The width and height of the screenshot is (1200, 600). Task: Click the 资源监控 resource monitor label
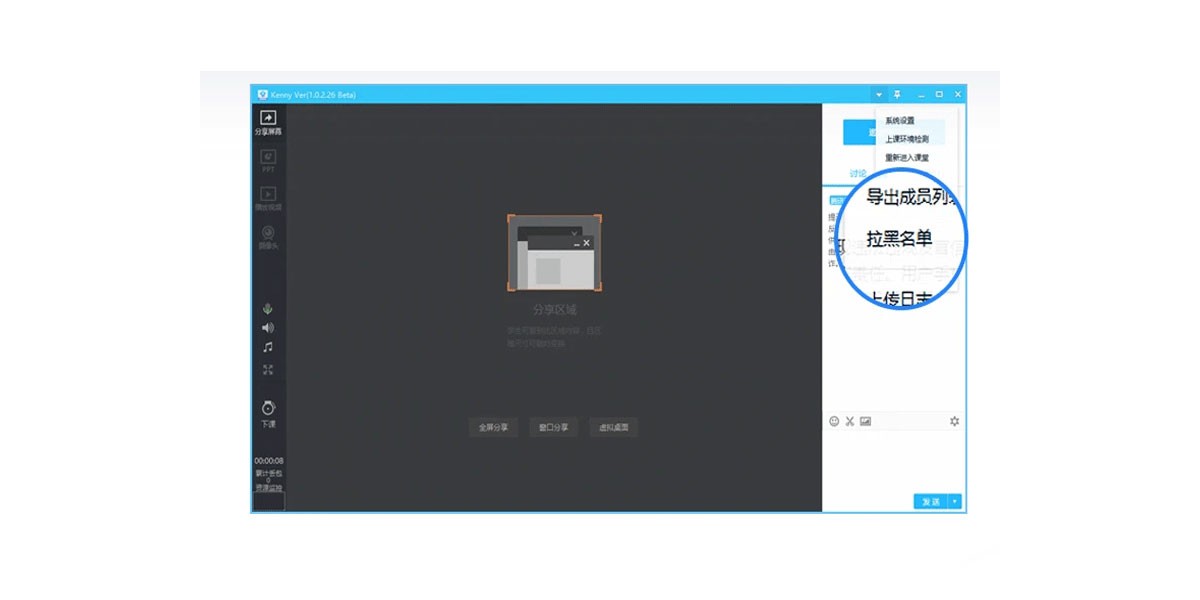pyautogui.click(x=269, y=488)
